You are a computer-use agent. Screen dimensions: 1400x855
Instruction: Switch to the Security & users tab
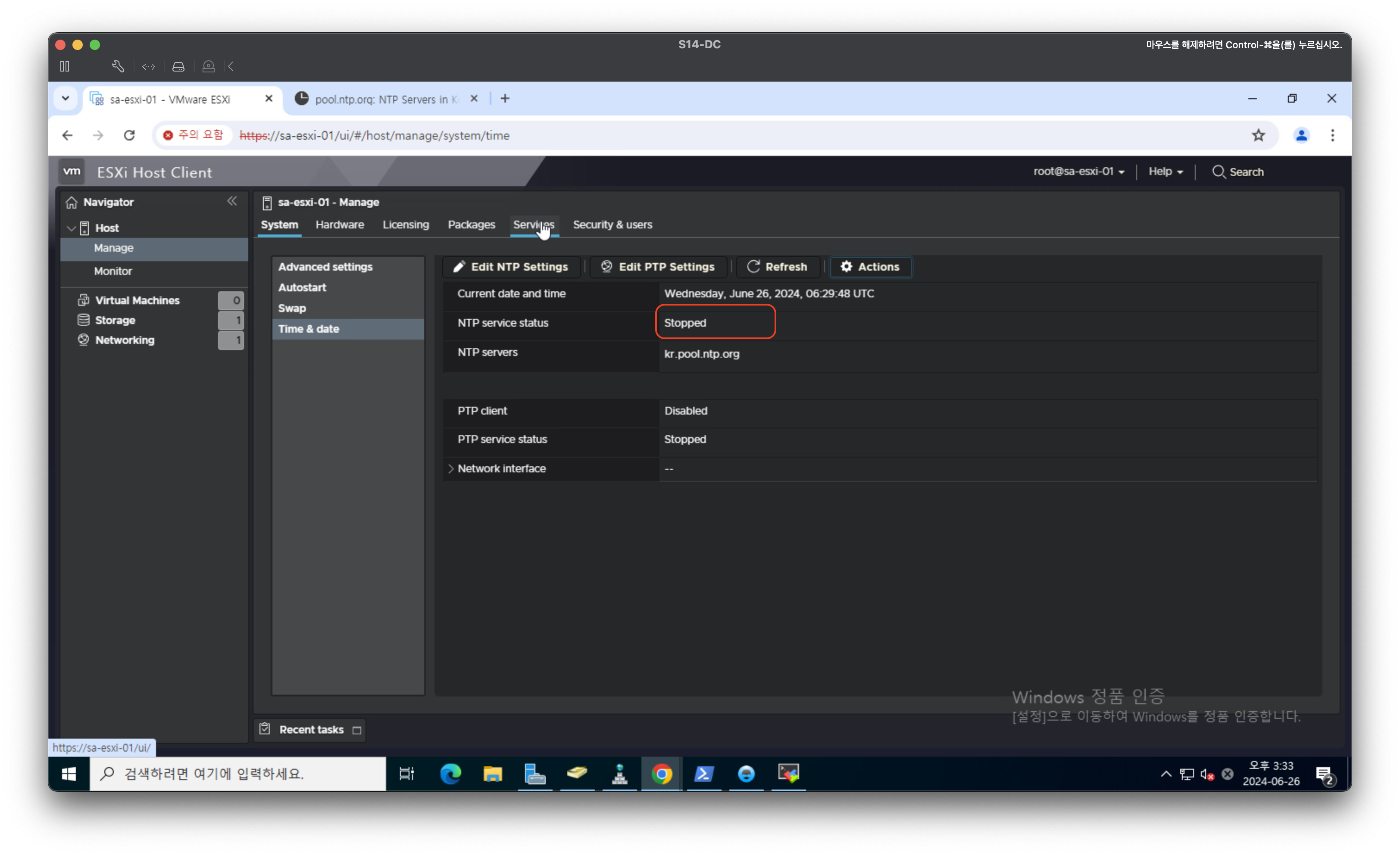[612, 225]
